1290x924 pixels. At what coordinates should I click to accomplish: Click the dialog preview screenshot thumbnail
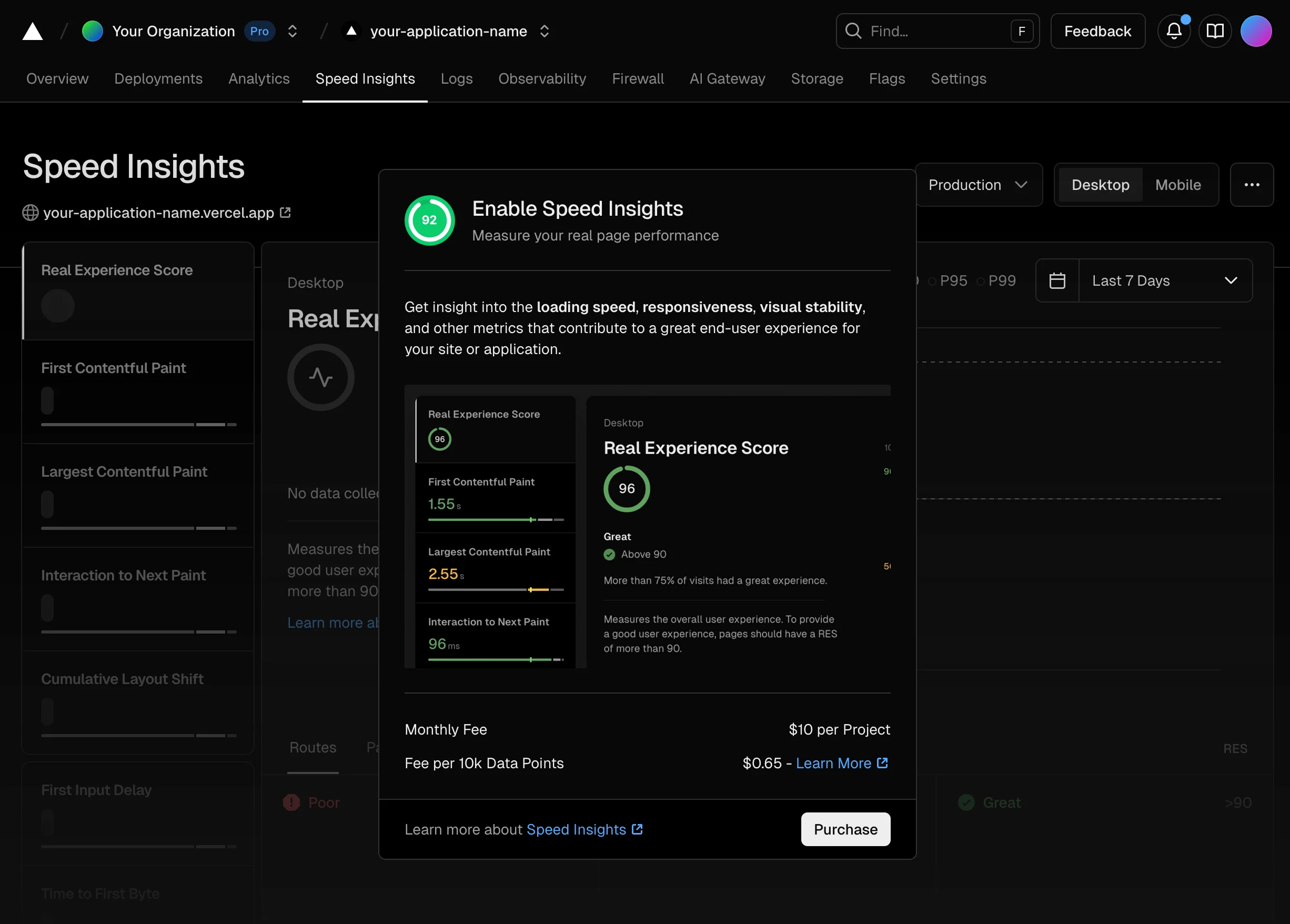(647, 526)
